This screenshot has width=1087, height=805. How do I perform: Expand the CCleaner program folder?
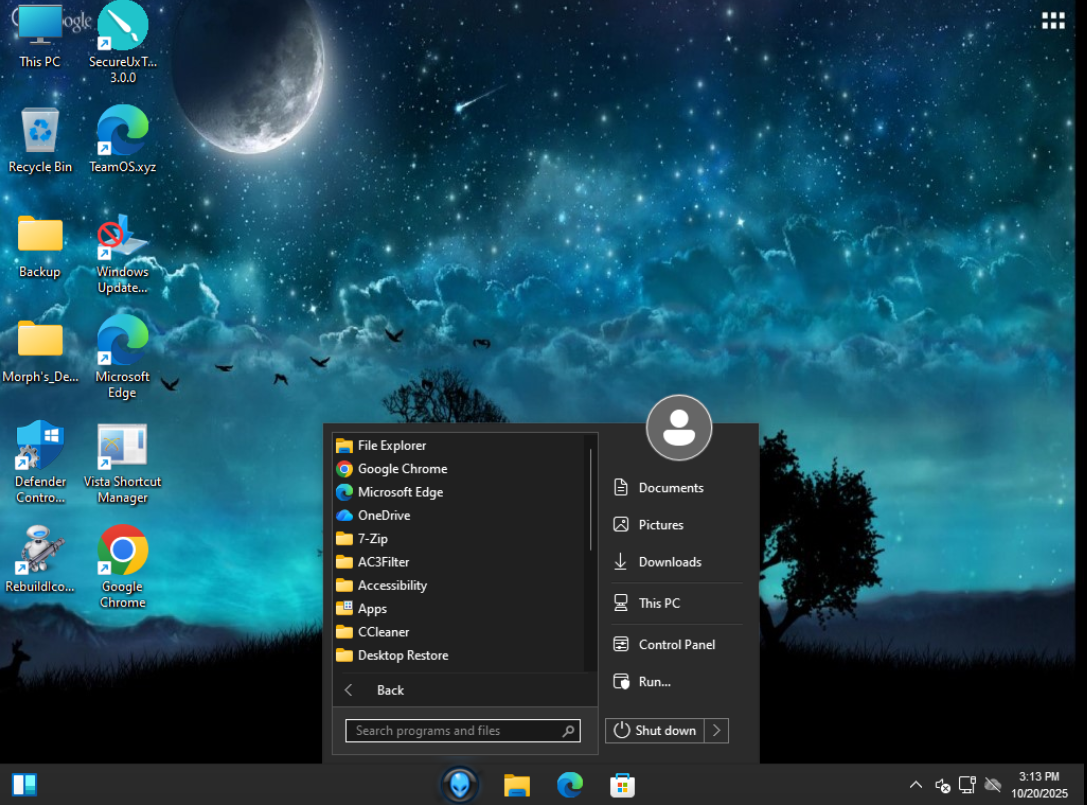[383, 632]
